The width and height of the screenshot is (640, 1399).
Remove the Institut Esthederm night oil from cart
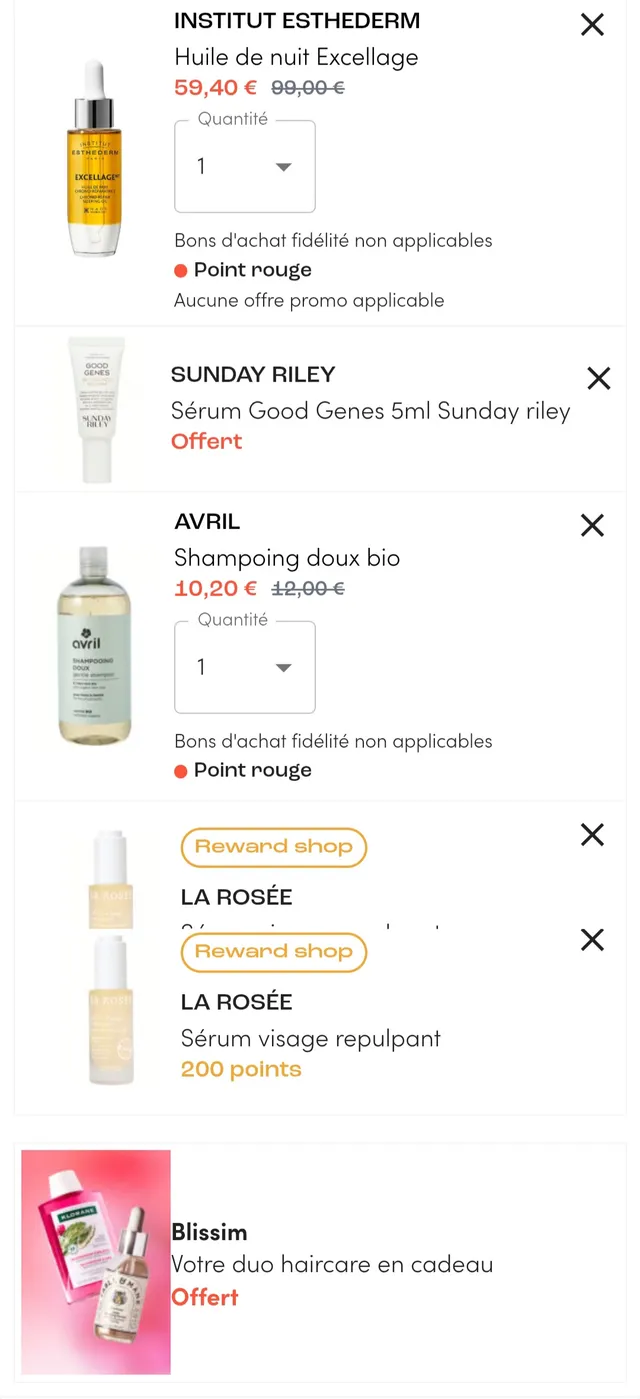coord(592,25)
